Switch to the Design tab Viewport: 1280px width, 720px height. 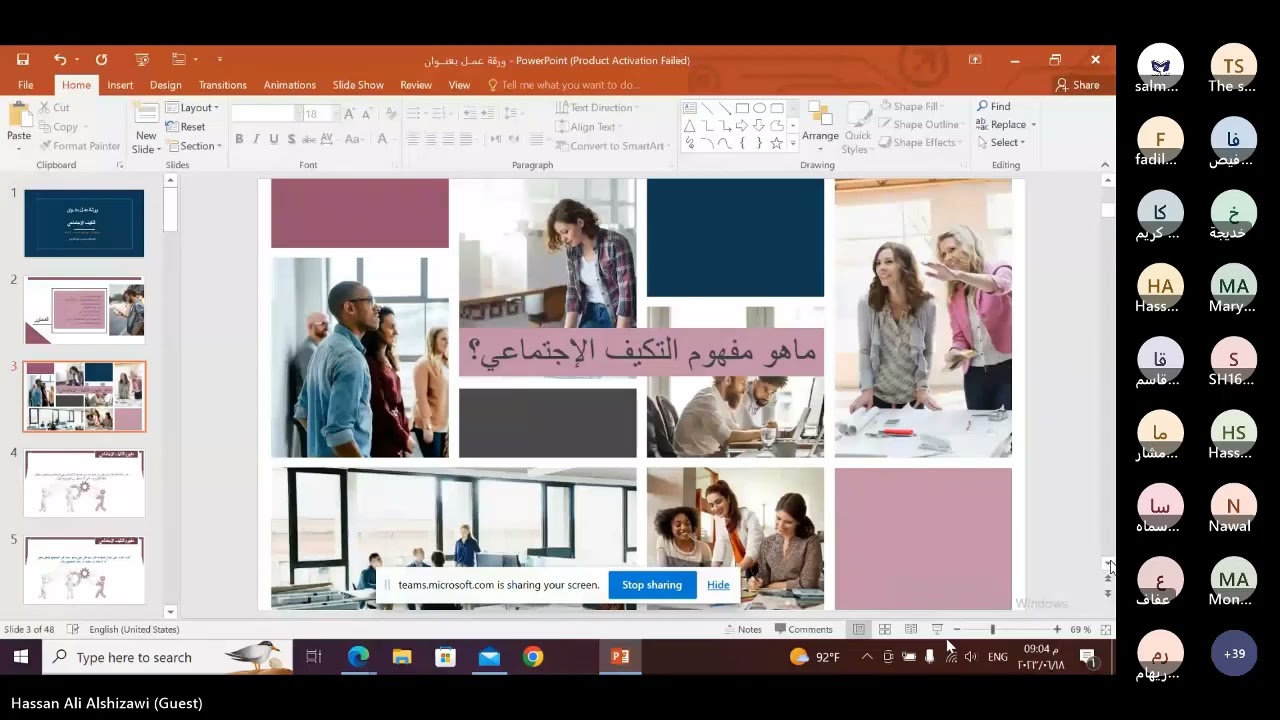tap(166, 85)
